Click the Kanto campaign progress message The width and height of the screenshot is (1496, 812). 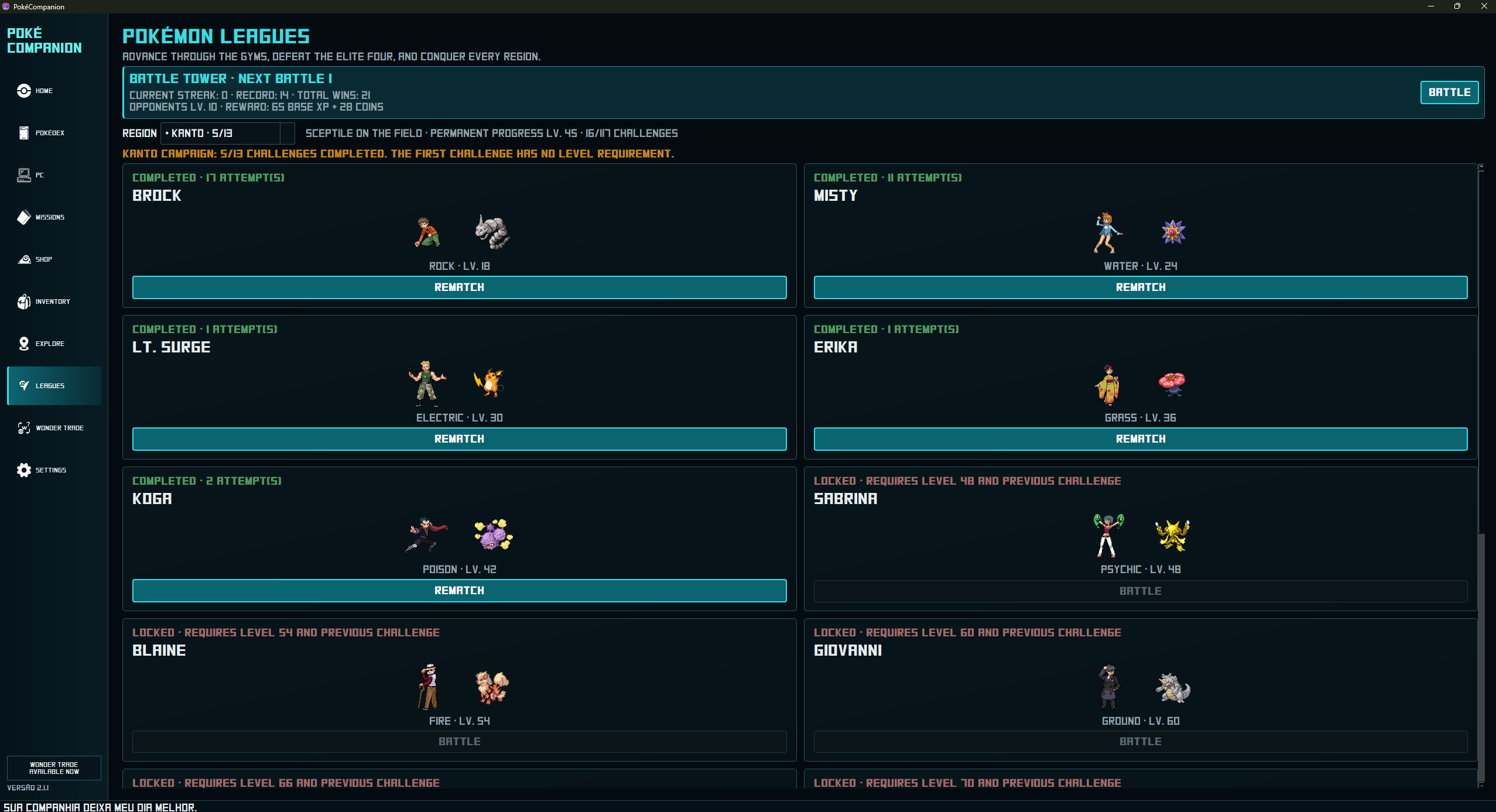click(398, 154)
